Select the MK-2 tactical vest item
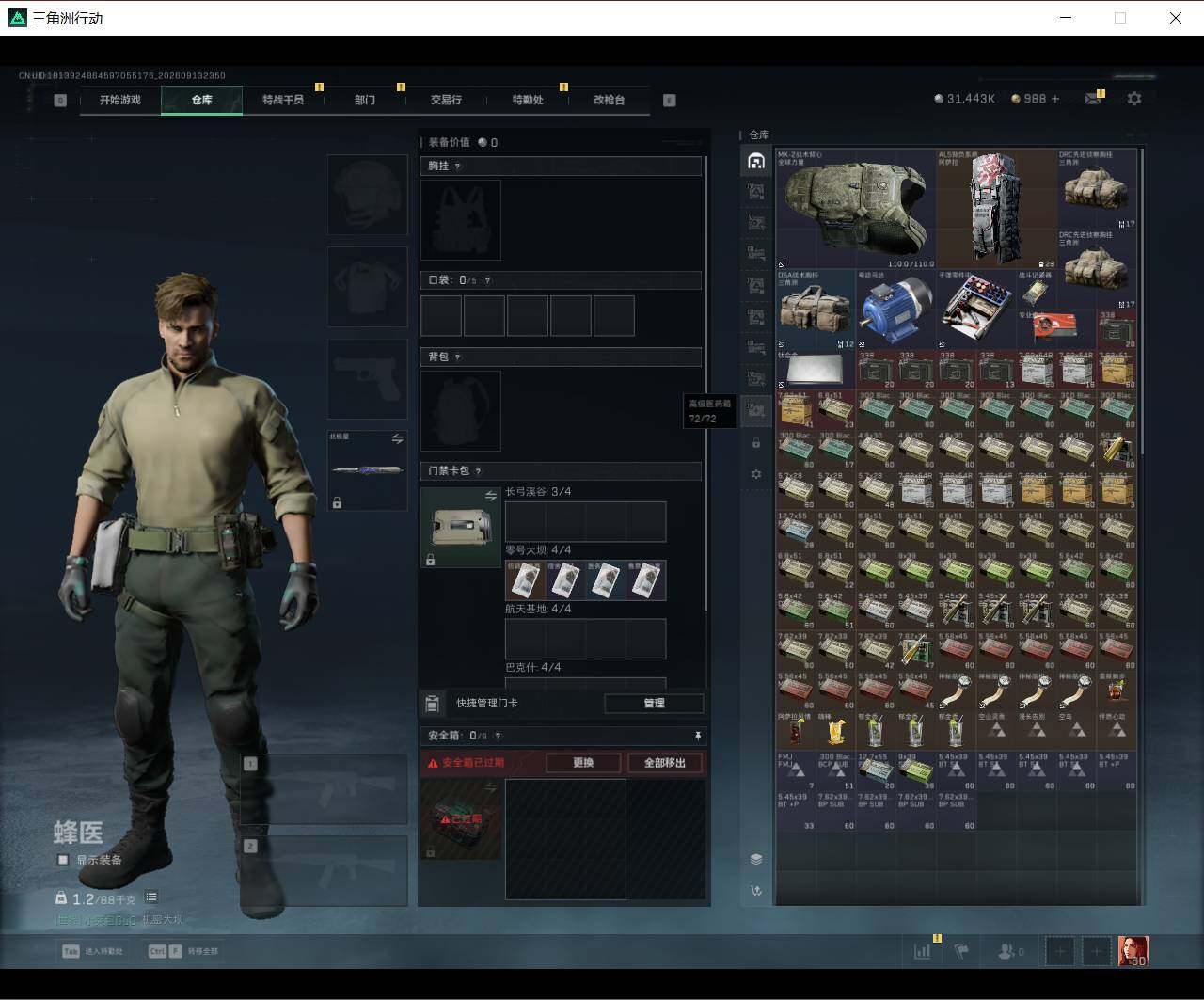1204x1000 pixels. (x=855, y=209)
